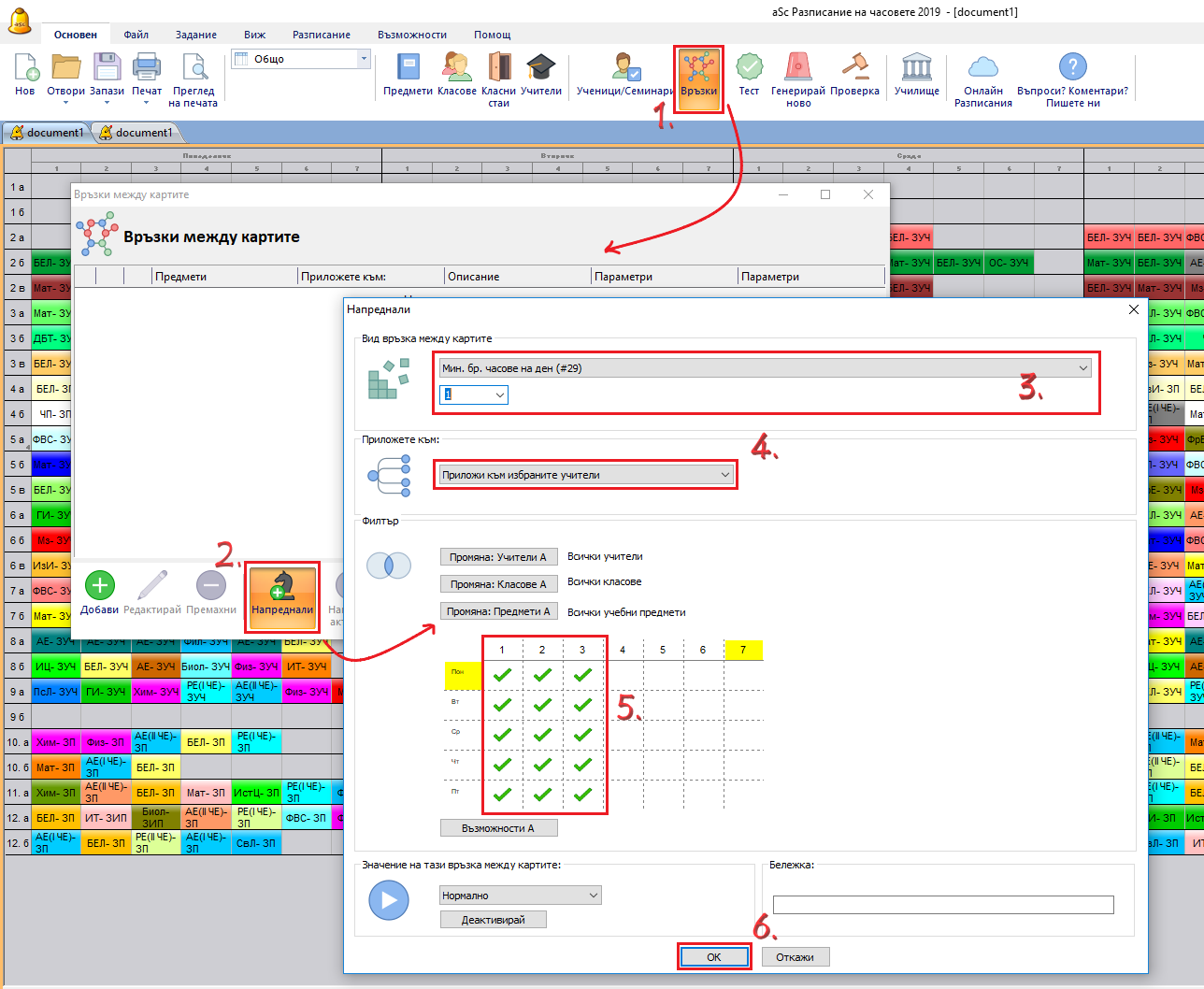Toggle Friday period 3 checkmark cell
This screenshot has width=1204, height=989.
coord(582,795)
